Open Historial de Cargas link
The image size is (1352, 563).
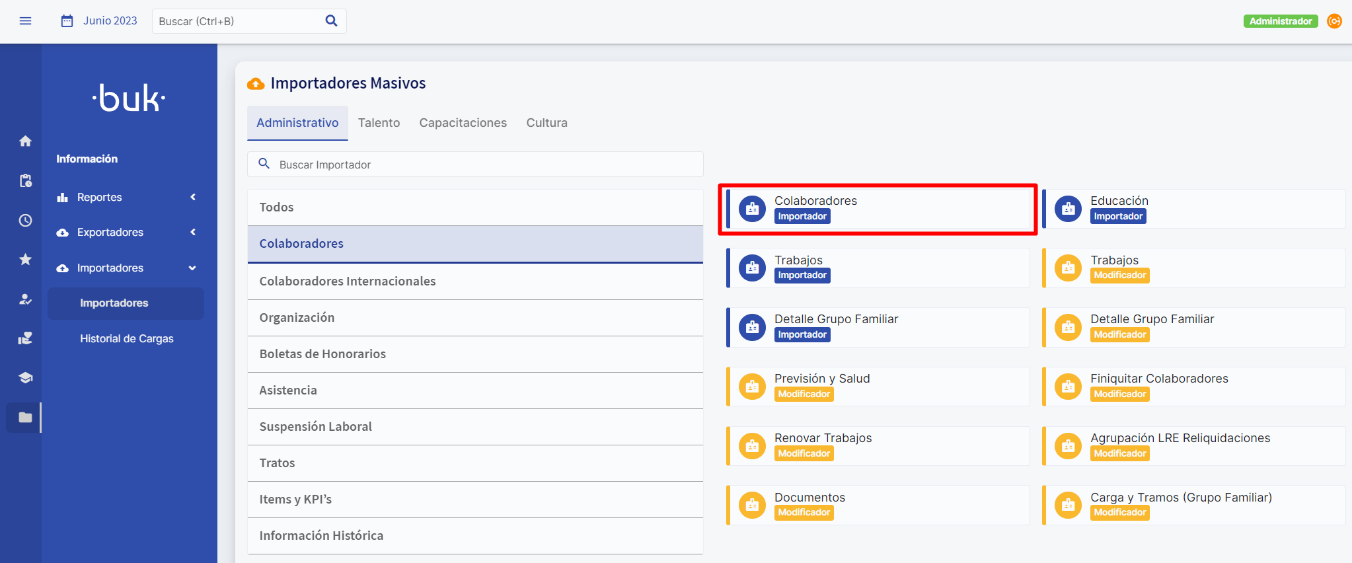point(126,339)
